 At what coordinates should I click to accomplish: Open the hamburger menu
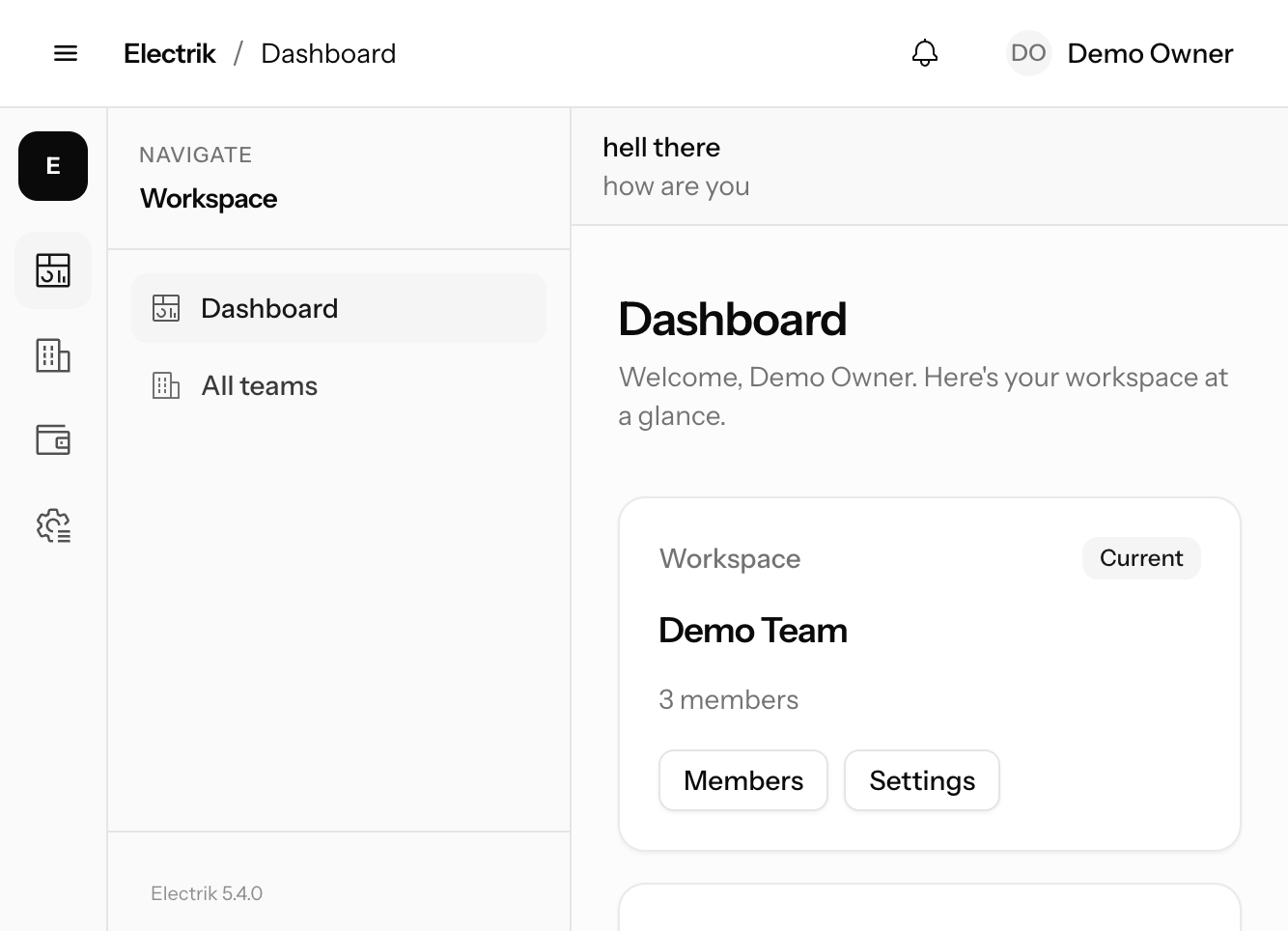66,53
